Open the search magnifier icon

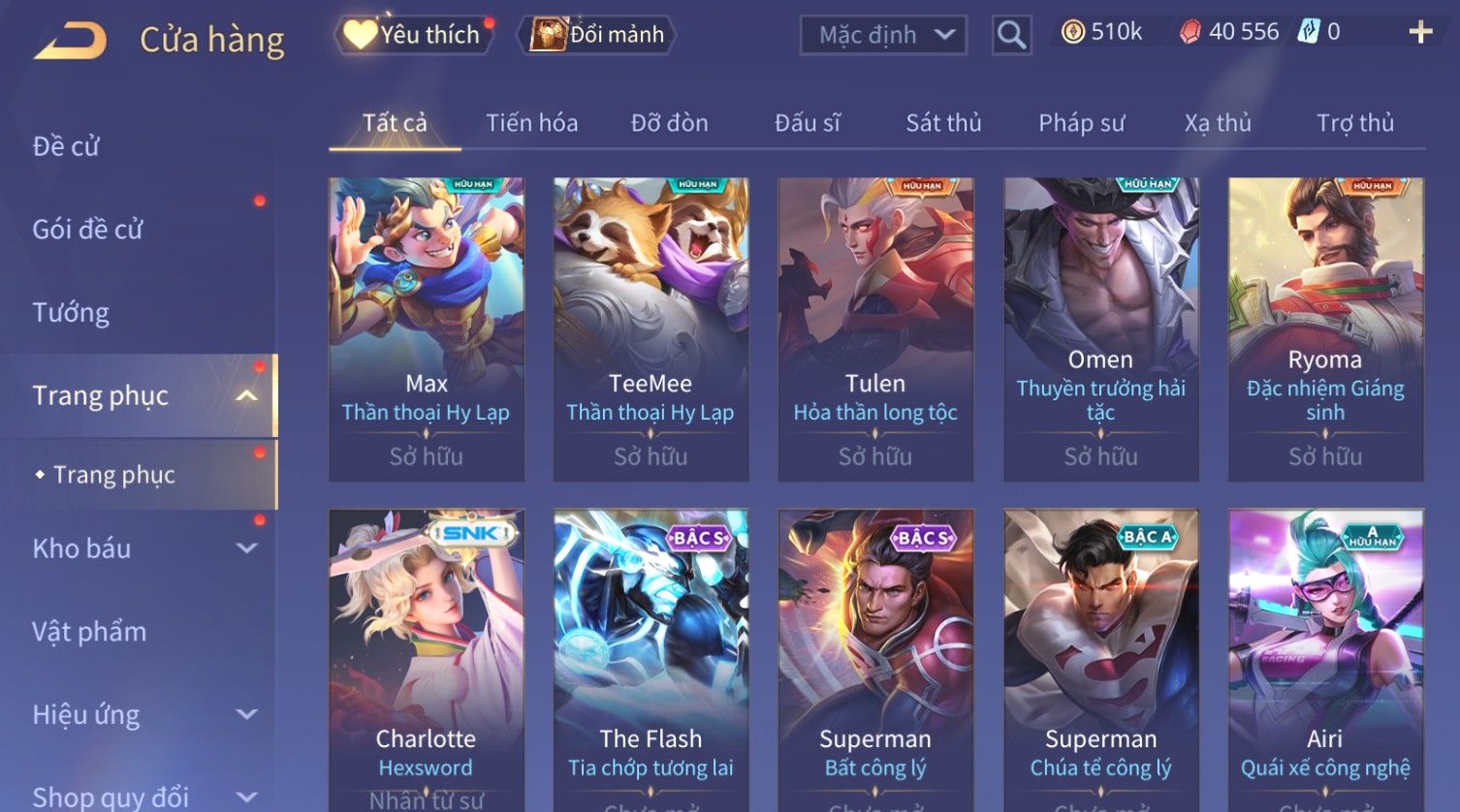click(x=1011, y=35)
